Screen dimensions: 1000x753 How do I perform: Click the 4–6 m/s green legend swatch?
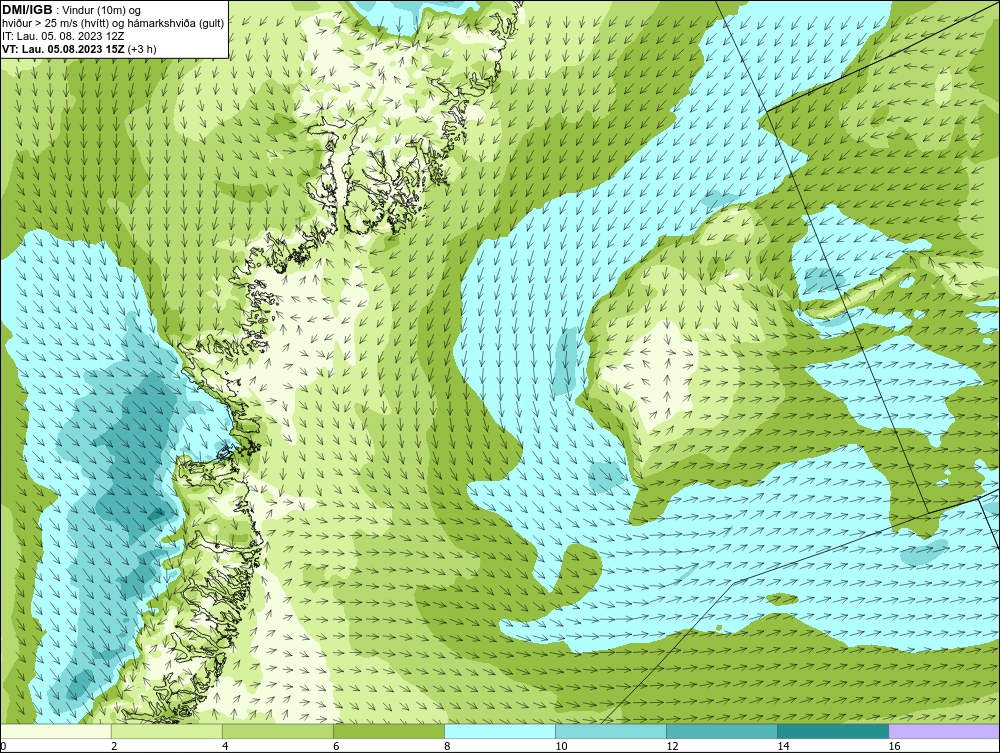(x=278, y=731)
